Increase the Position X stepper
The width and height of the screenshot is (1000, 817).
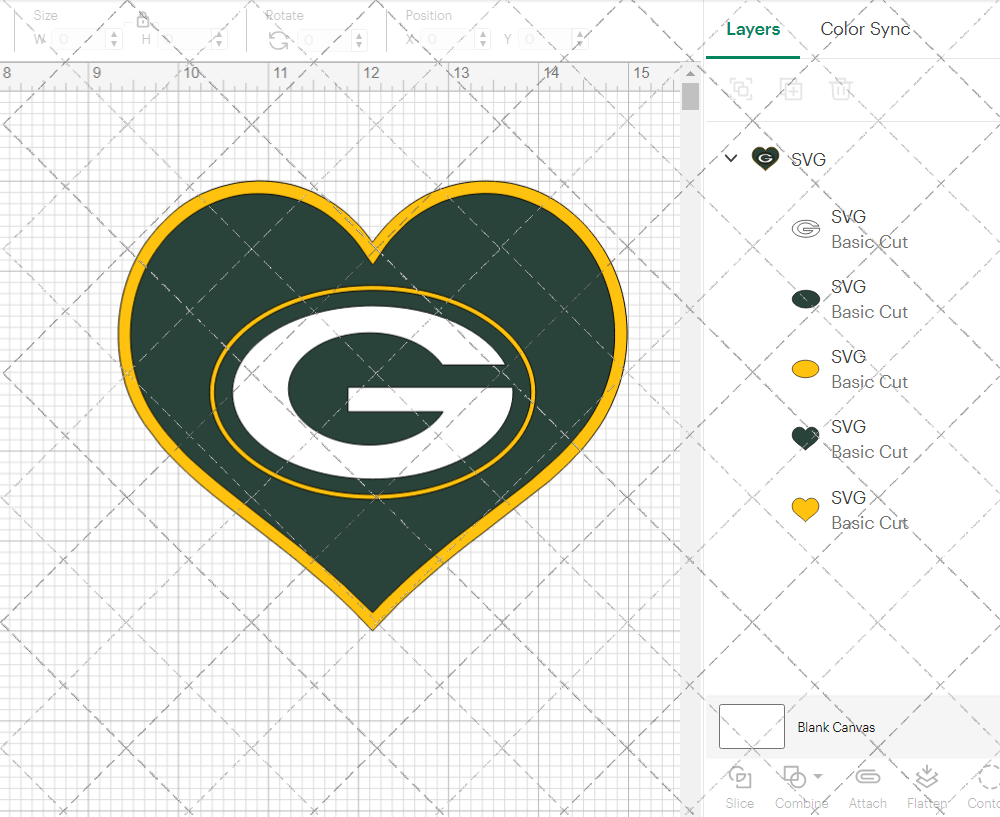[x=483, y=34]
